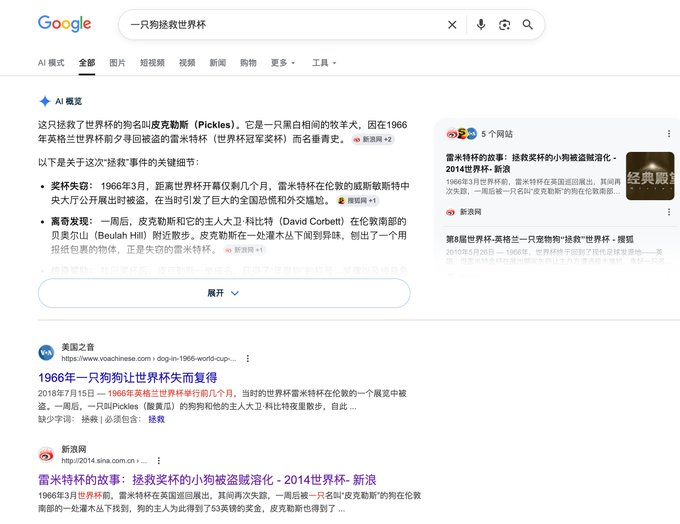The image size is (680, 524).
Task: Click voachinese.com URL breadcrumb
Action: tap(149, 358)
